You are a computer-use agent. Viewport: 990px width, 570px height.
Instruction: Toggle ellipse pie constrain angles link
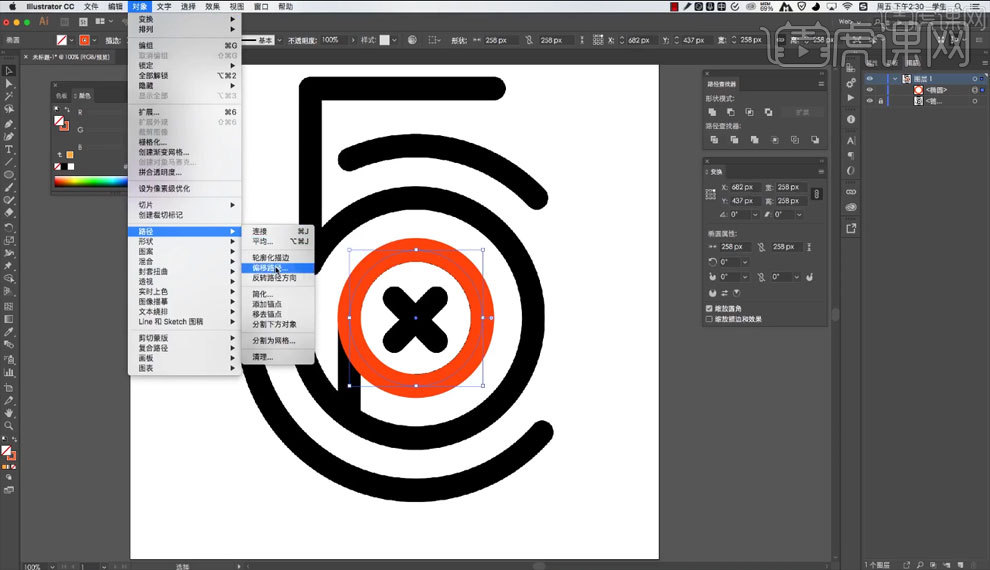coord(761,277)
